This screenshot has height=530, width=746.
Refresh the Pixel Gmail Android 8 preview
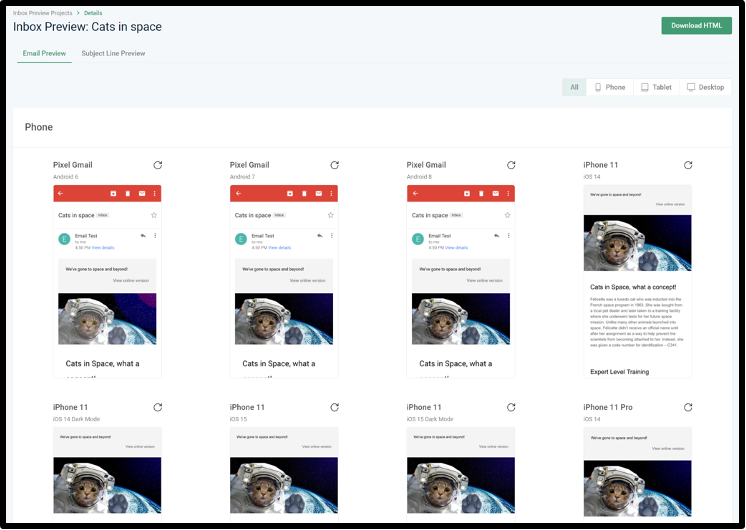pos(511,165)
